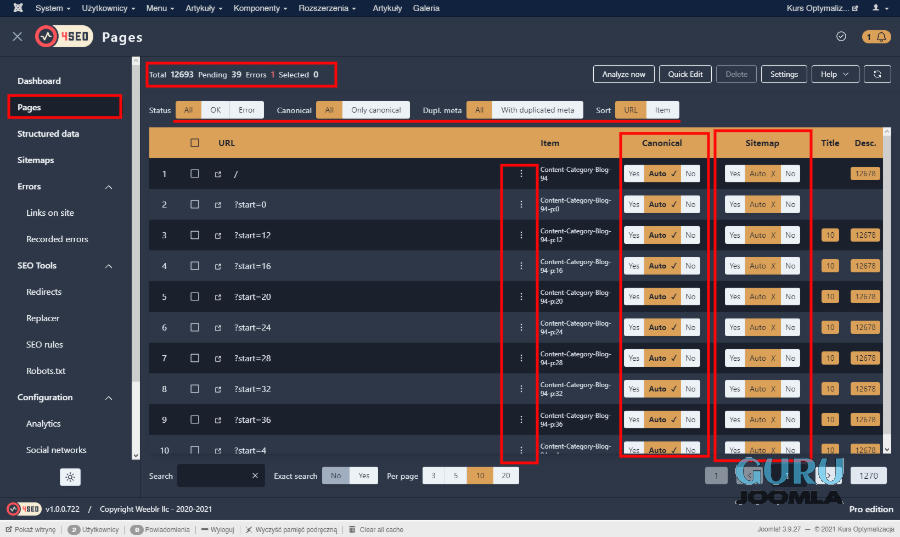Click the refresh icon button near Help
Image resolution: width=900 pixels, height=537 pixels.
coord(877,75)
